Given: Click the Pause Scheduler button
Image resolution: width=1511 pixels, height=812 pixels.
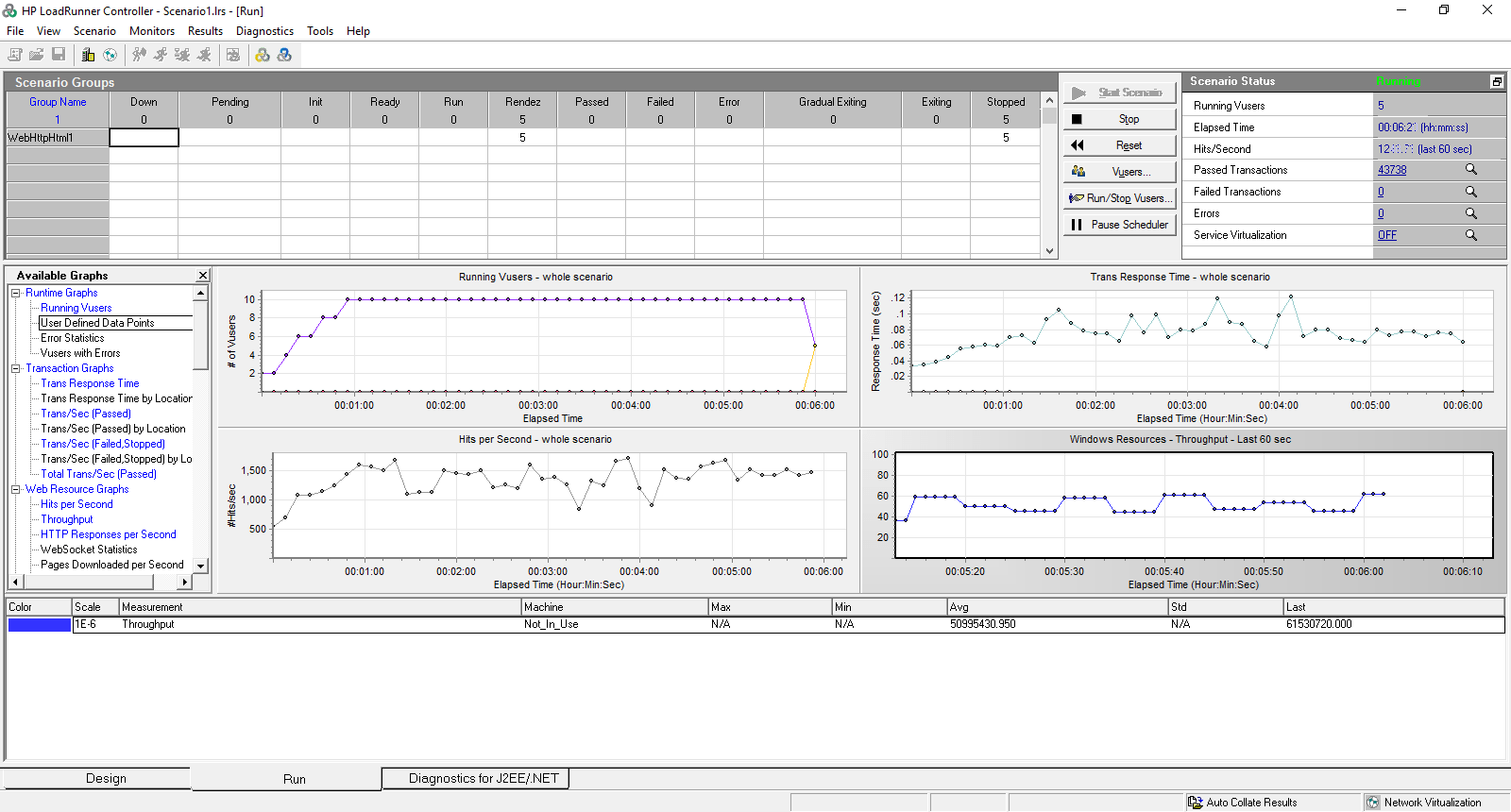Looking at the screenshot, I should [1120, 225].
